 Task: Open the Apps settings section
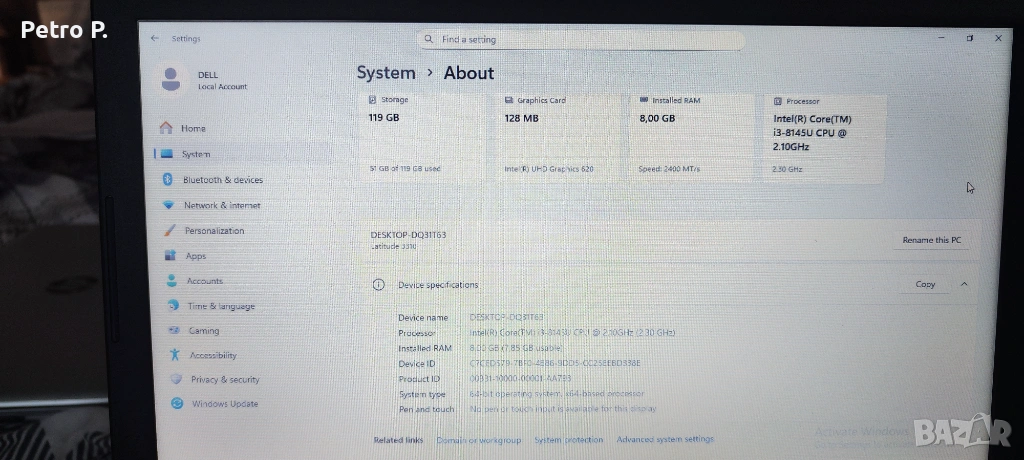195,256
